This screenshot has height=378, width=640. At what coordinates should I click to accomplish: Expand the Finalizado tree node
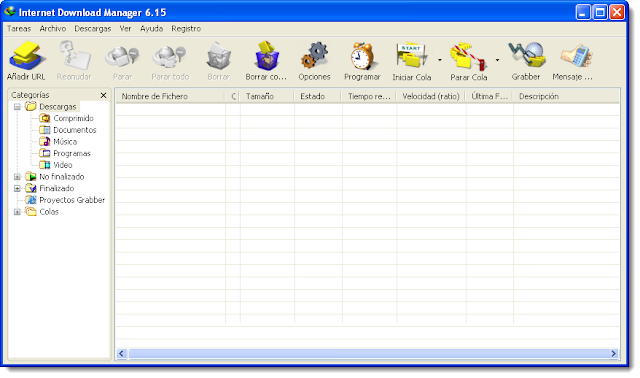tap(17, 189)
